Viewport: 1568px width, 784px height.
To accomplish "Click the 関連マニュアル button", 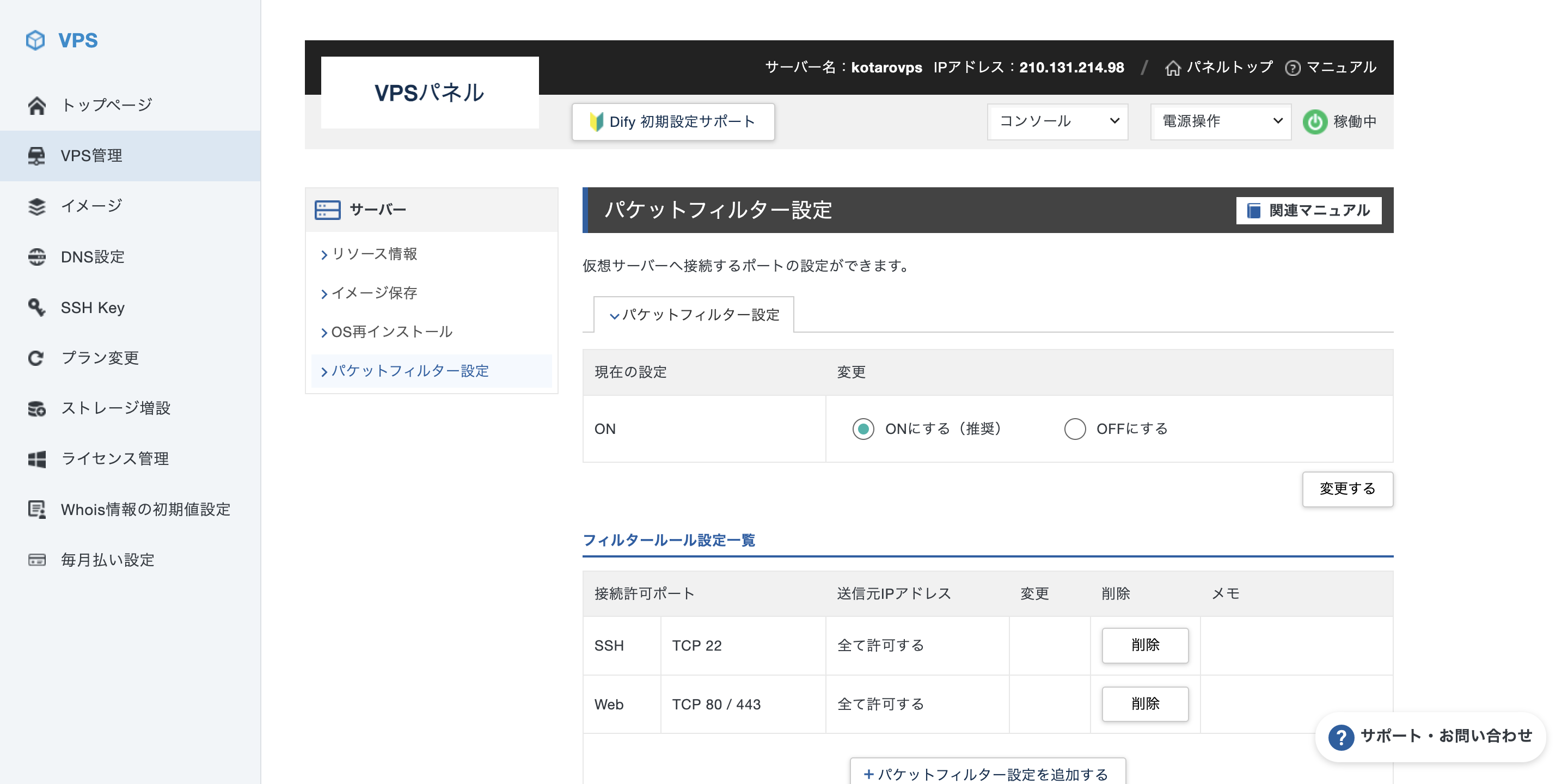I will (x=1309, y=211).
